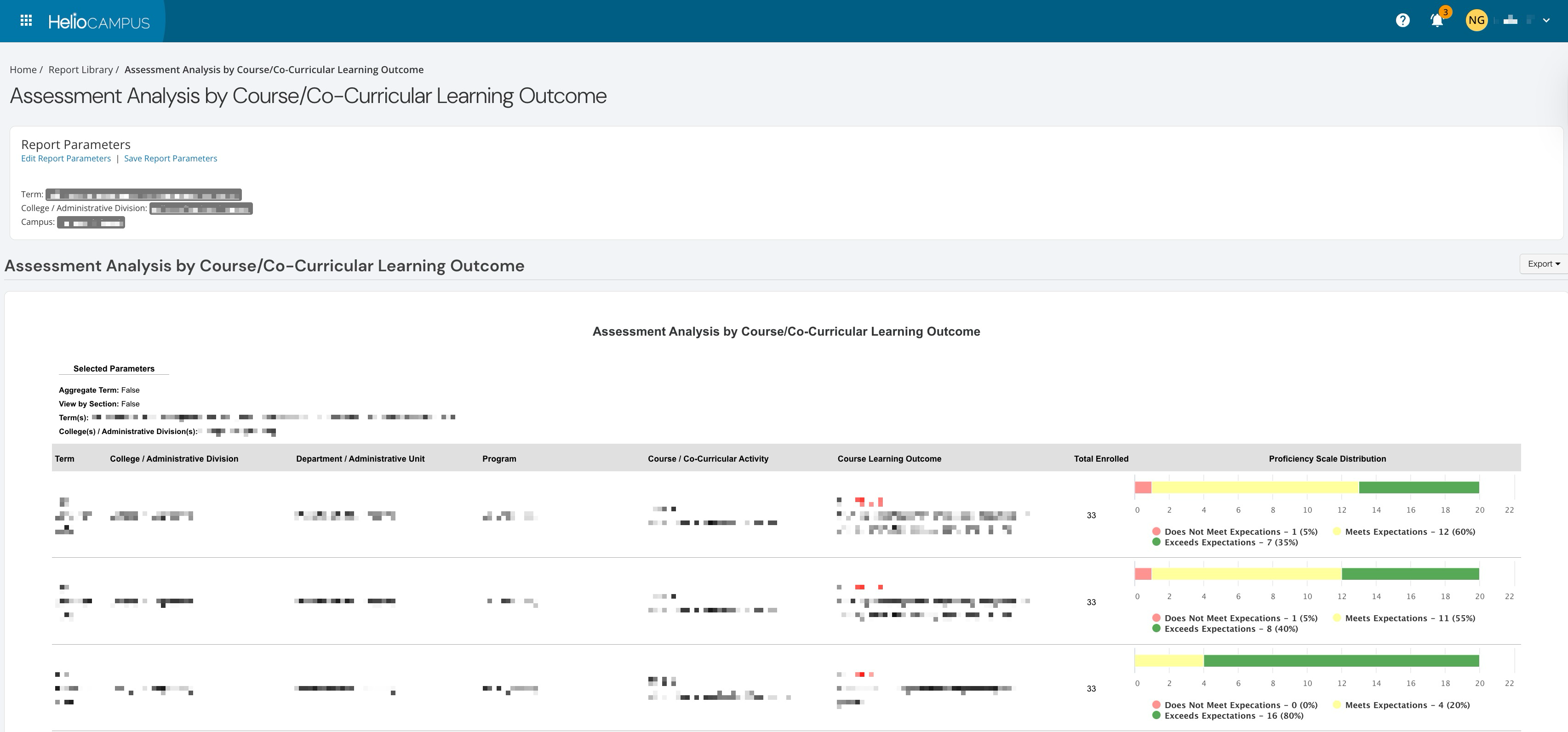Click the Proficiency Scale Distribution header
1568x732 pixels.
(x=1327, y=459)
